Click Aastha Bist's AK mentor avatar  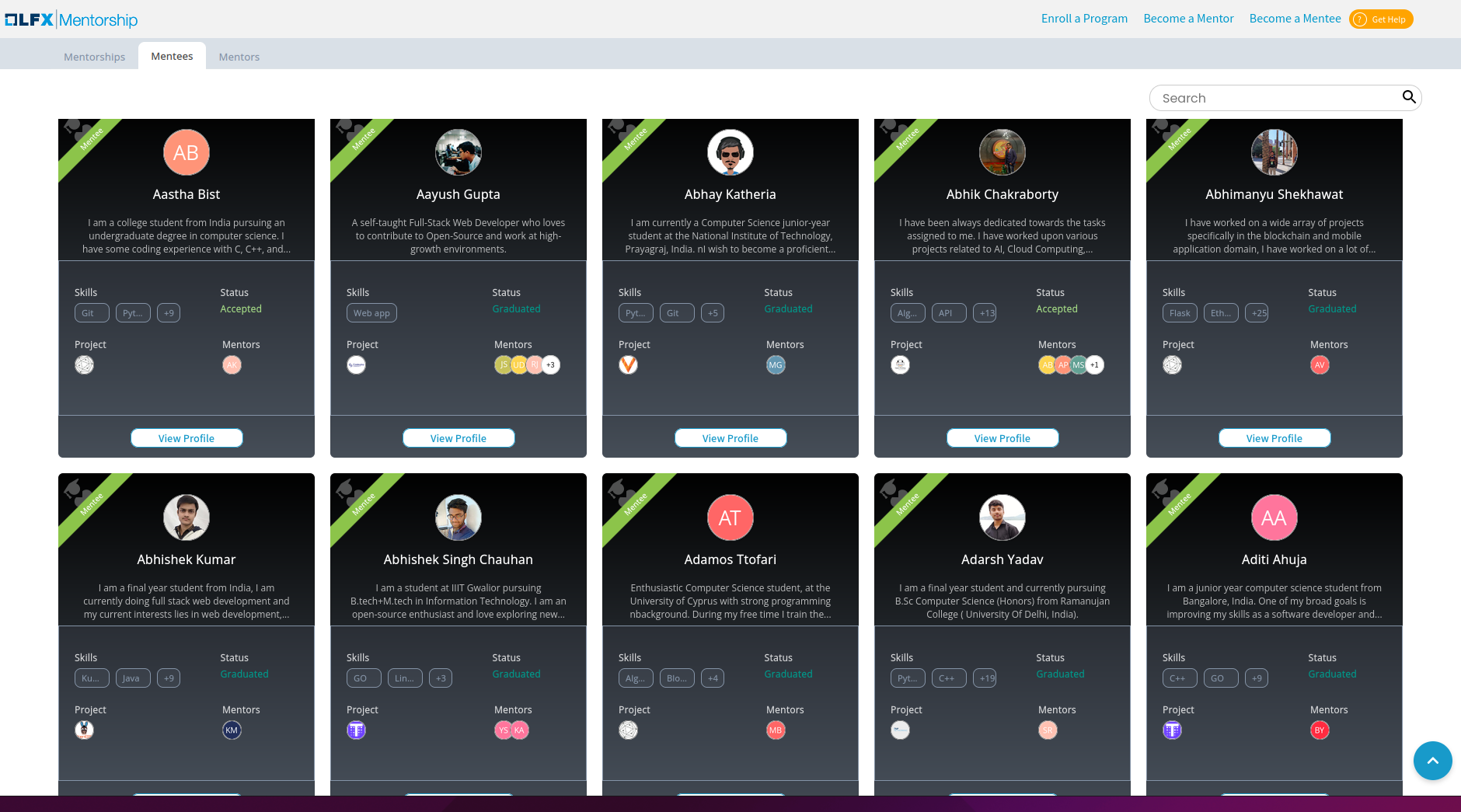click(232, 364)
